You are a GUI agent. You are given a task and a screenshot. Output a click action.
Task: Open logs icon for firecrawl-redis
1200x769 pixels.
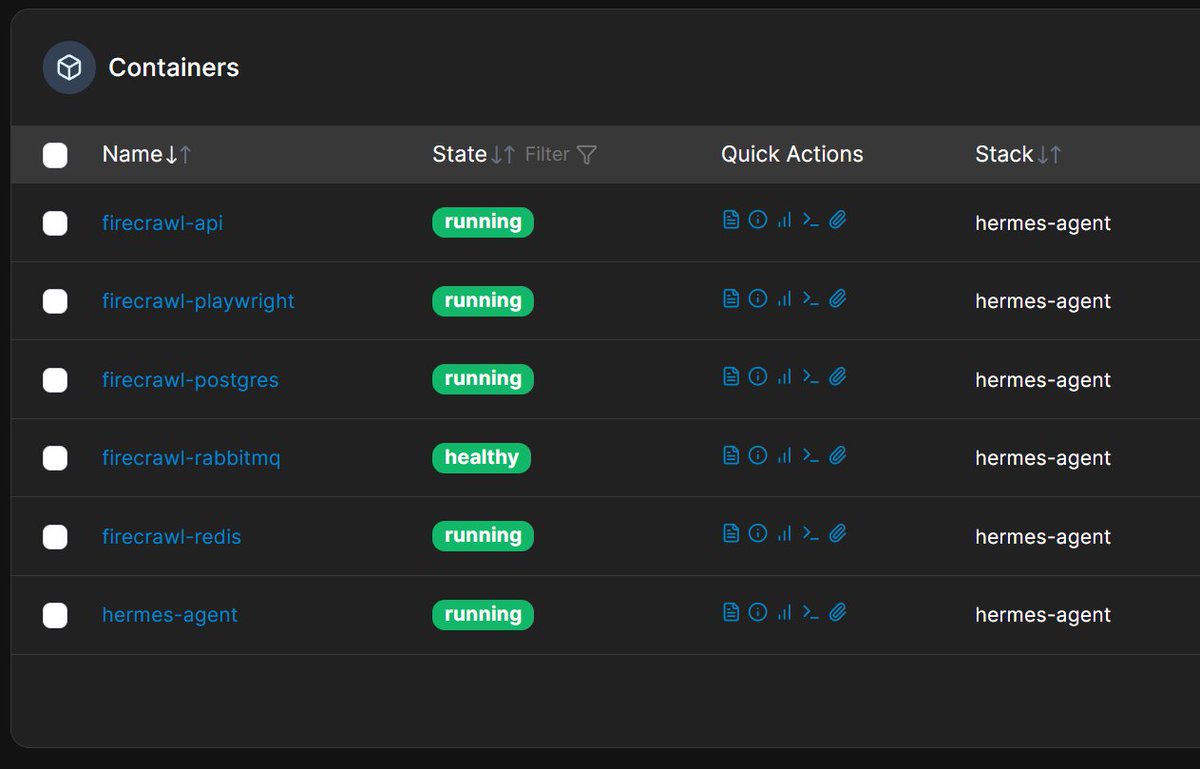click(731, 534)
